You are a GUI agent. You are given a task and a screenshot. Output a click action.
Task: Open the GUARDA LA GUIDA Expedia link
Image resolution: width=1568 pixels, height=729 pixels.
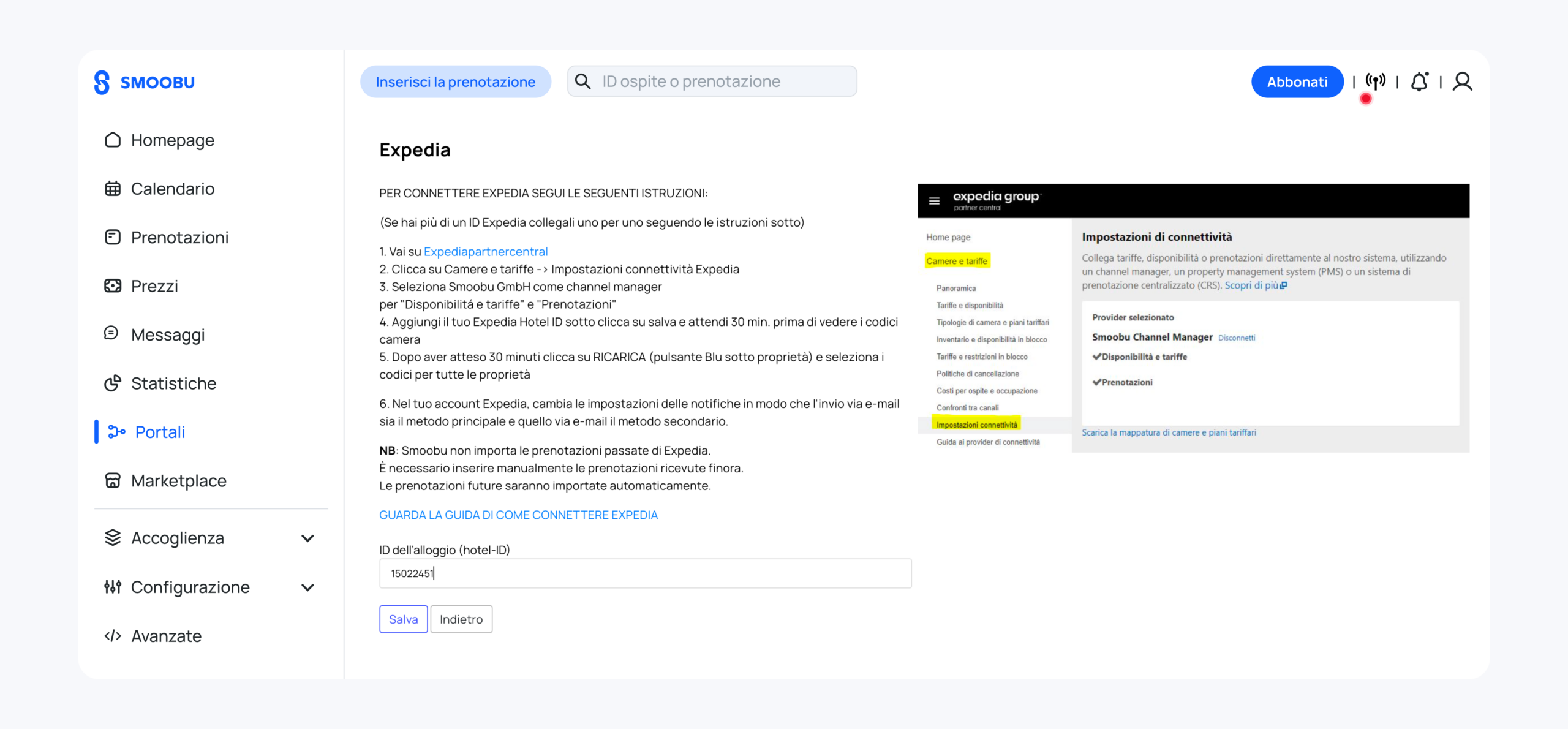point(518,515)
